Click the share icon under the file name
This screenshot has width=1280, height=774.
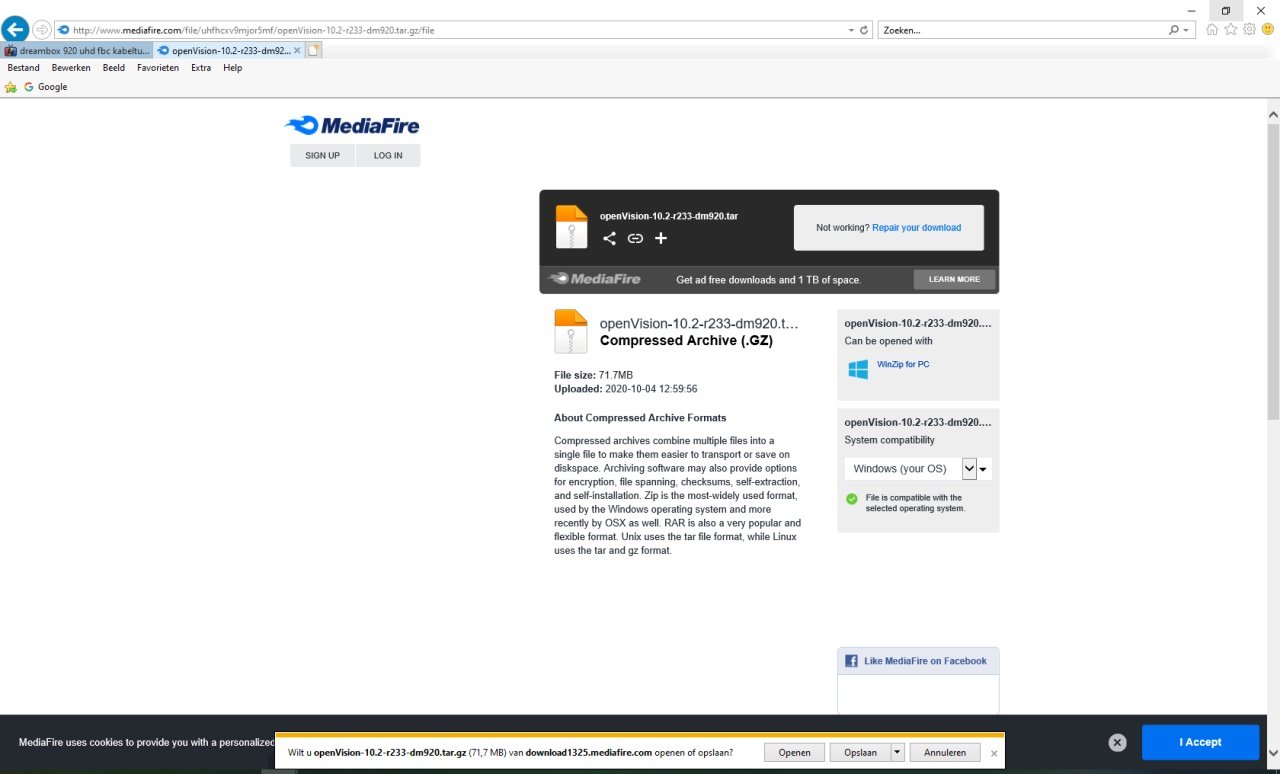pyautogui.click(x=609, y=238)
